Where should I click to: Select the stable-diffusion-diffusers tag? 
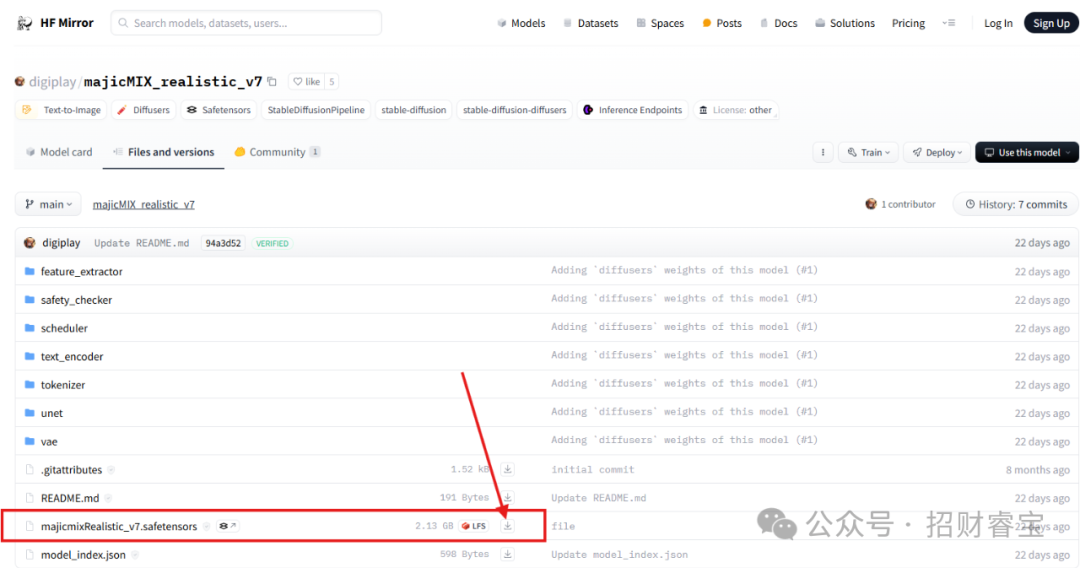515,109
